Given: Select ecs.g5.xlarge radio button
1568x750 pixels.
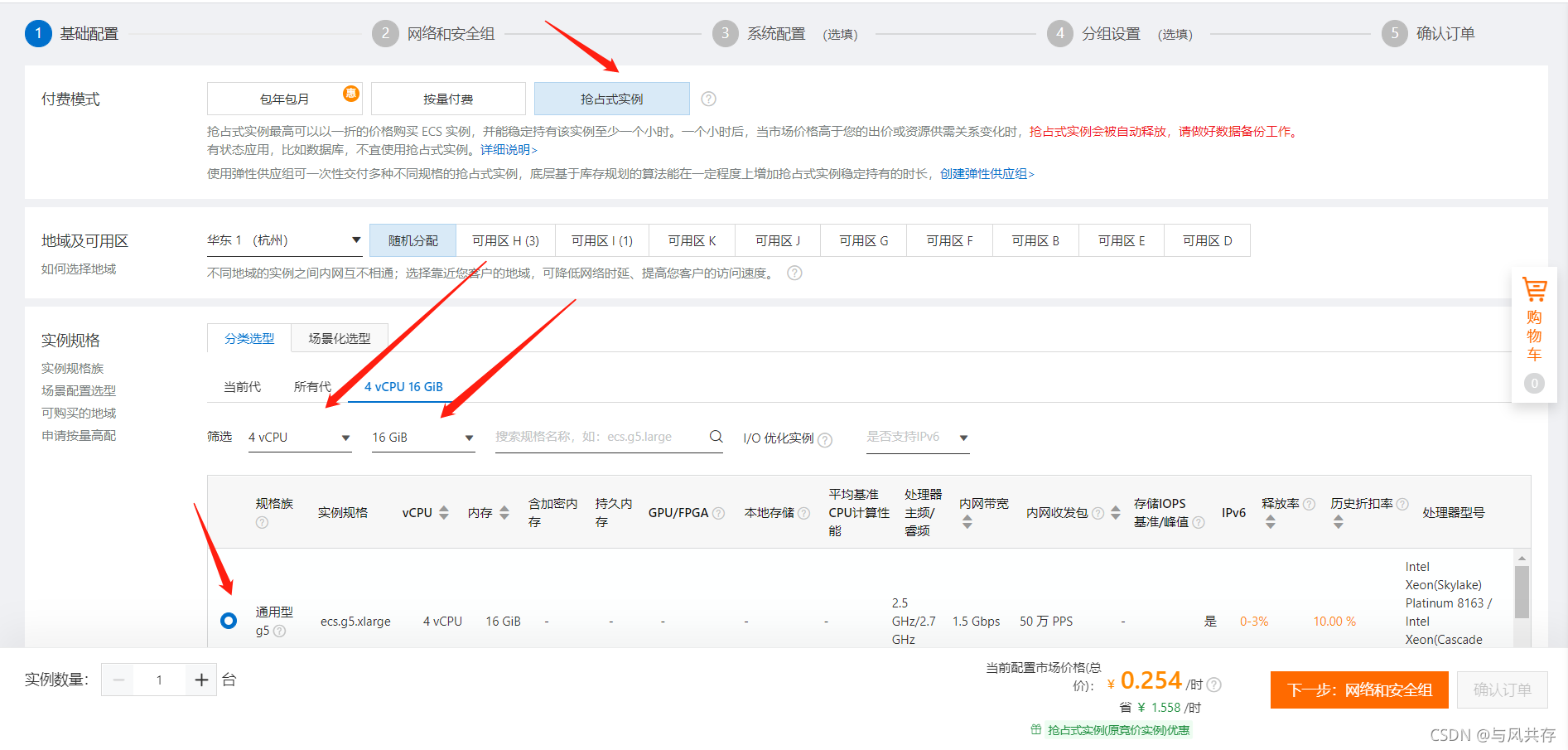Looking at the screenshot, I should [x=229, y=621].
